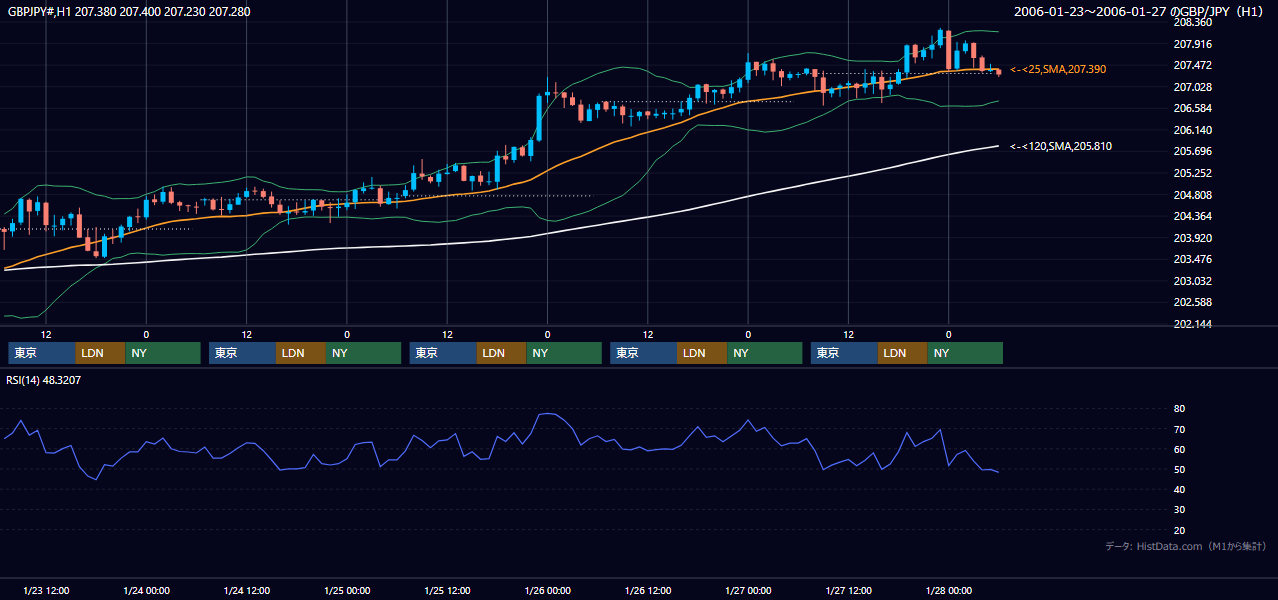This screenshot has width=1278, height=600.
Task: Click price axis label 204.808
Action: coord(1192,195)
